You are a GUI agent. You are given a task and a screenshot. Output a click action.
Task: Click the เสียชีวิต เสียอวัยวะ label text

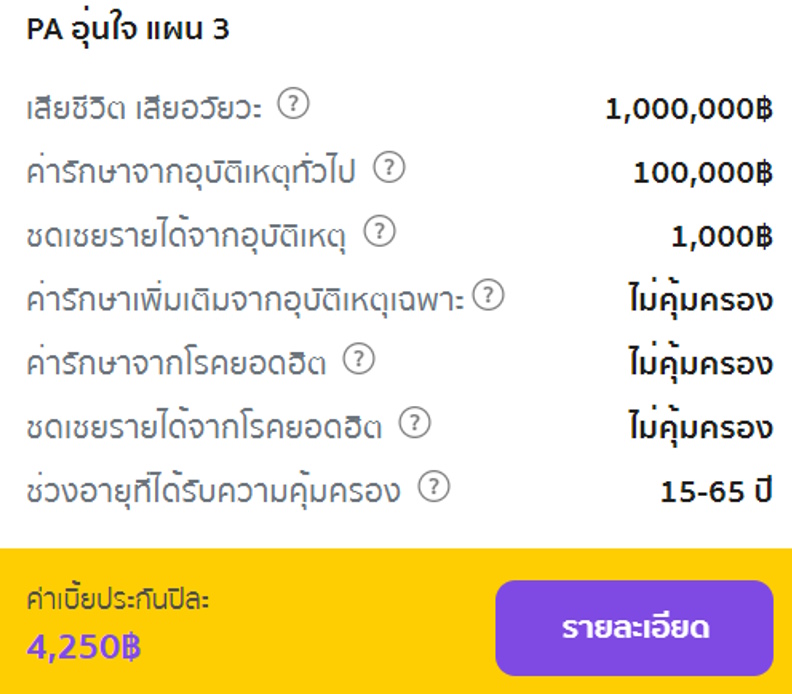coord(144,109)
